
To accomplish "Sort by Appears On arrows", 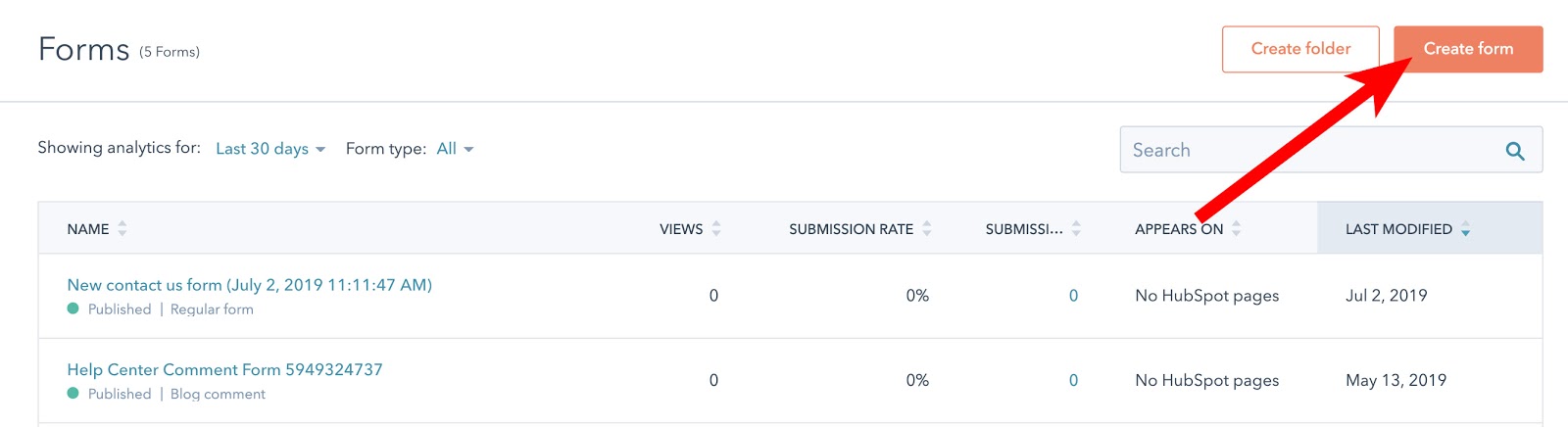I will (x=1237, y=229).
